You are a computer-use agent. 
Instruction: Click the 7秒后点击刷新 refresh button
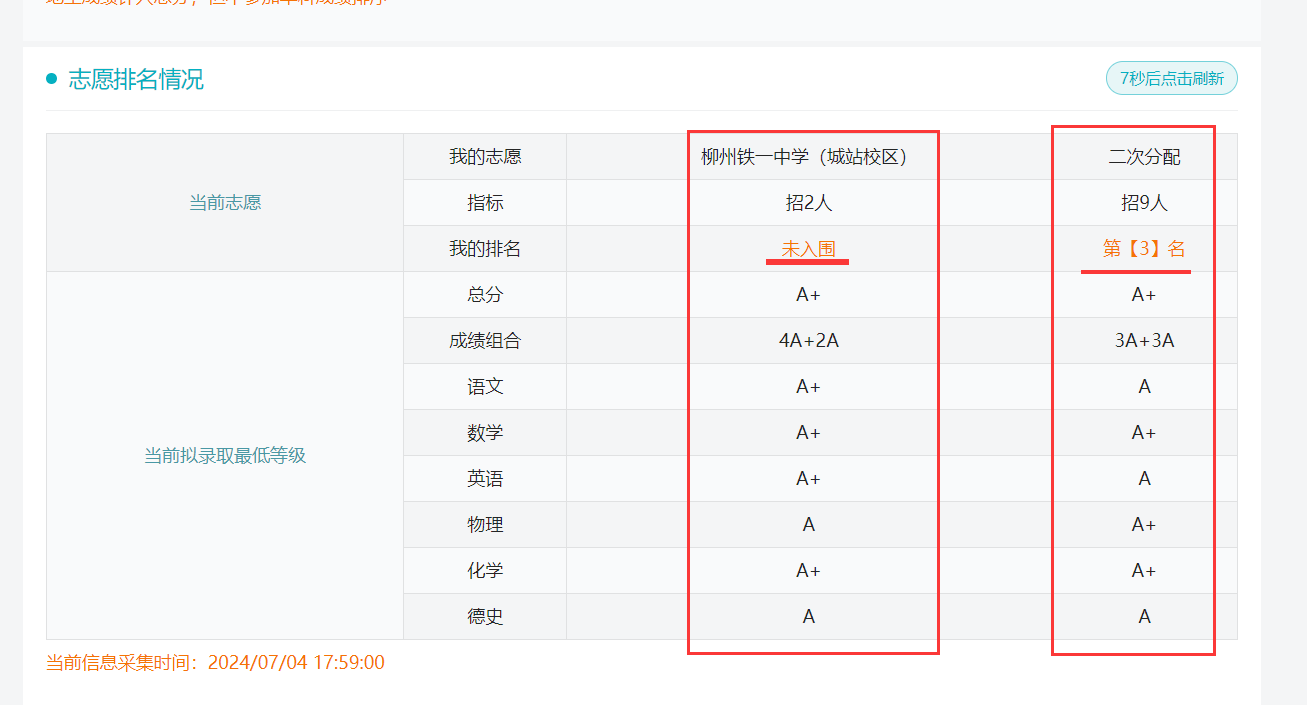(1171, 78)
